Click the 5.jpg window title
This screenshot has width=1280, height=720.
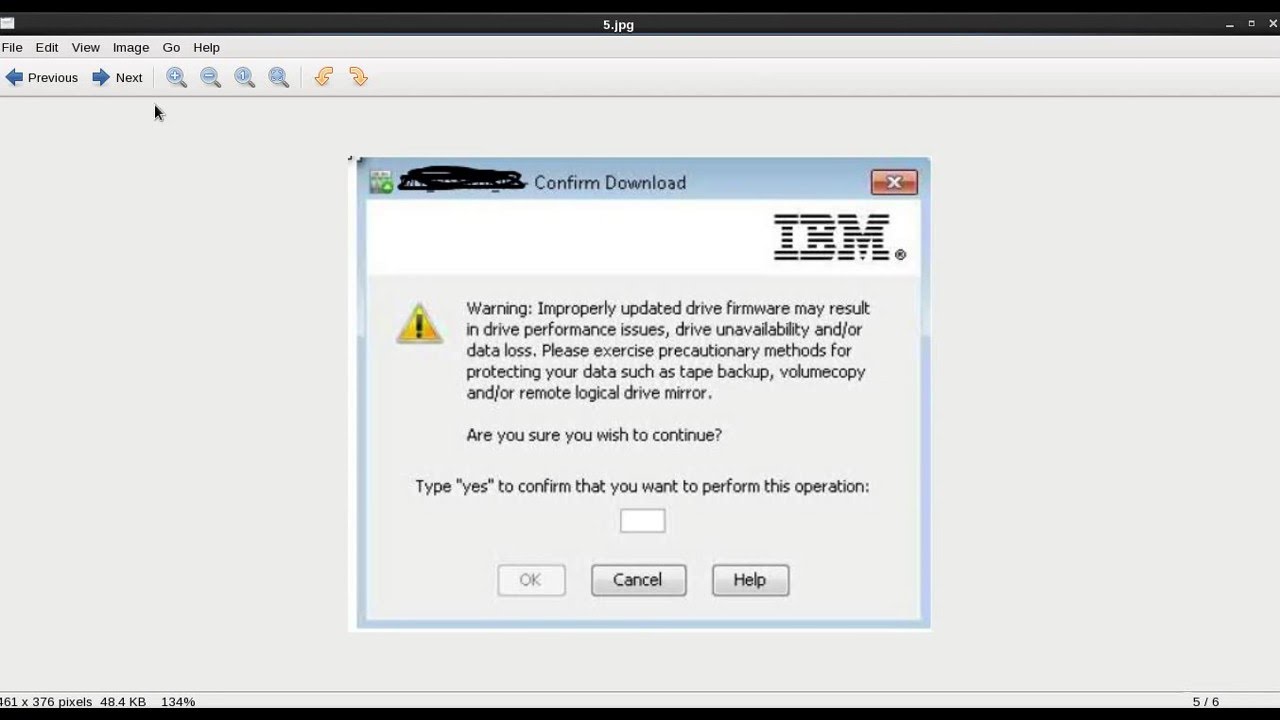[x=618, y=25]
